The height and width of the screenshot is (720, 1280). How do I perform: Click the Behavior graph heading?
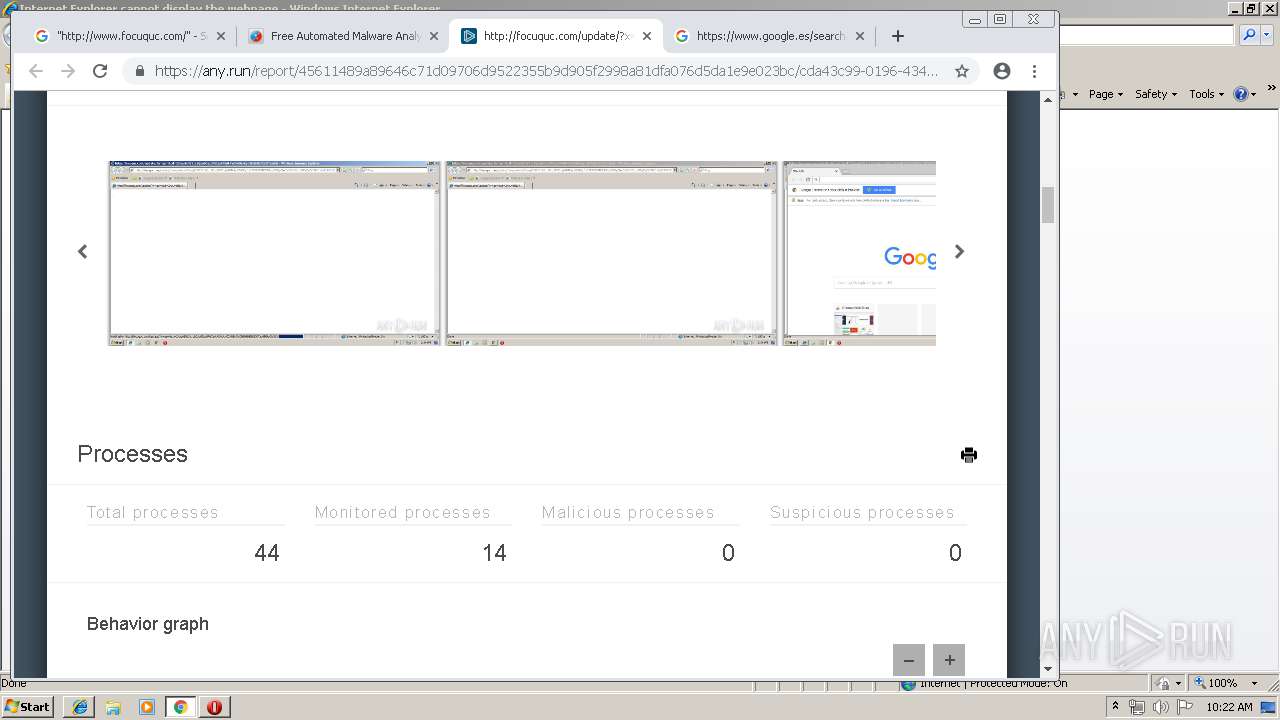(148, 624)
